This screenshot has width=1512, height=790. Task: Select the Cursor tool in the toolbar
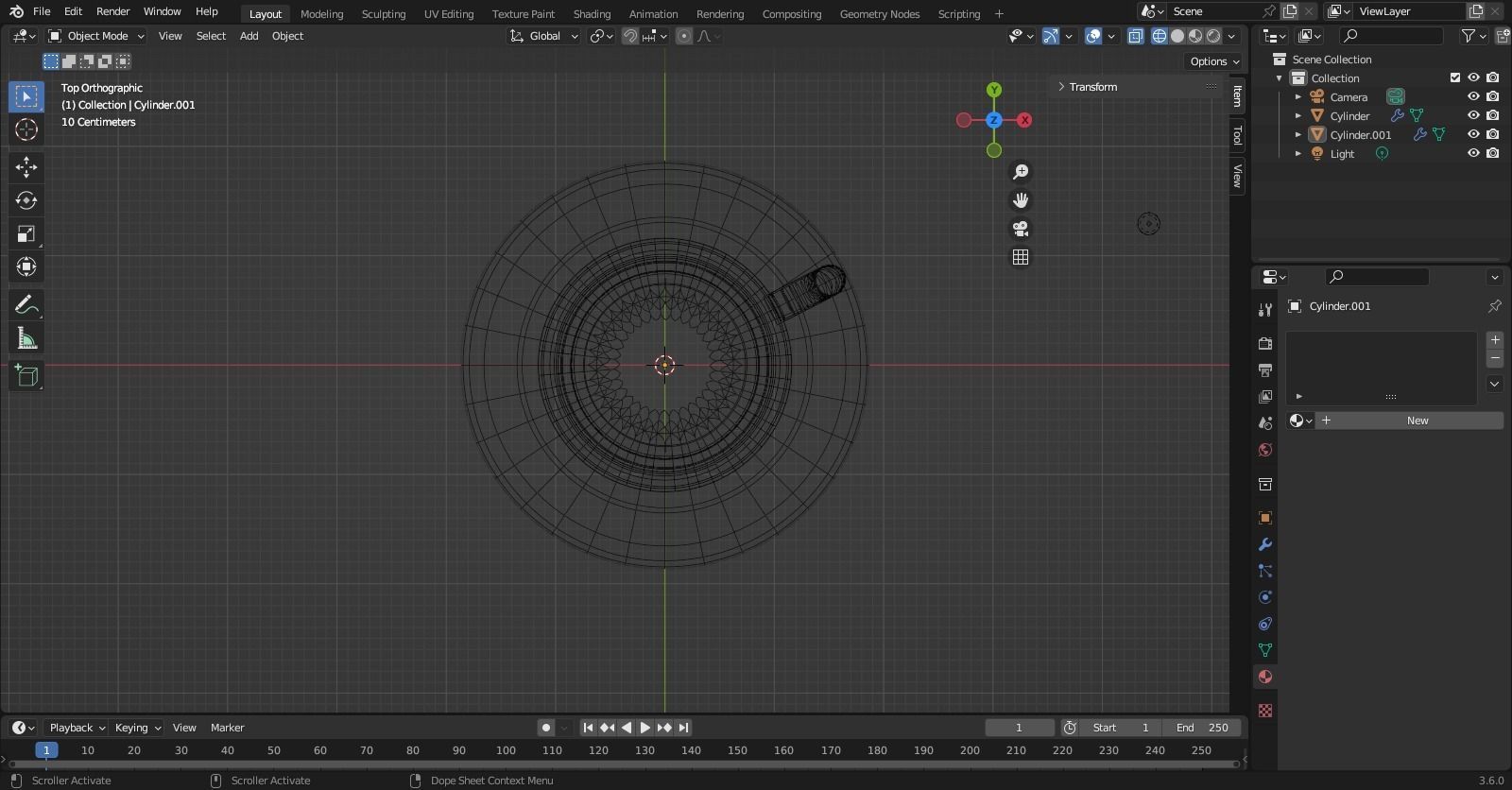coord(26,129)
